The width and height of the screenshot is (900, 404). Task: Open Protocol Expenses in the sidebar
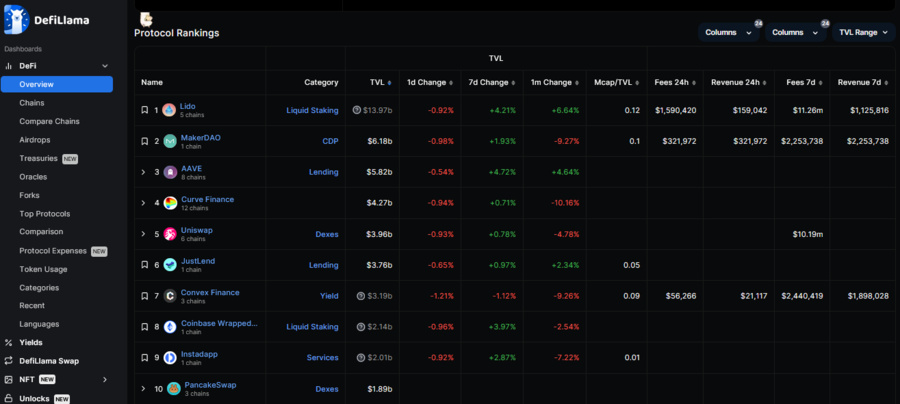pyautogui.click(x=53, y=251)
